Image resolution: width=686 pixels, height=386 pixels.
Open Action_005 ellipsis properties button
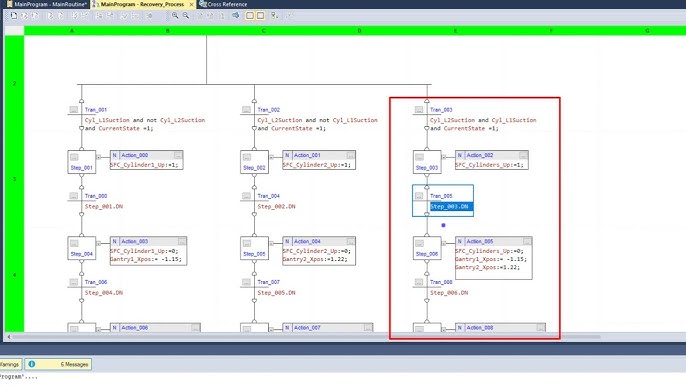click(x=527, y=241)
